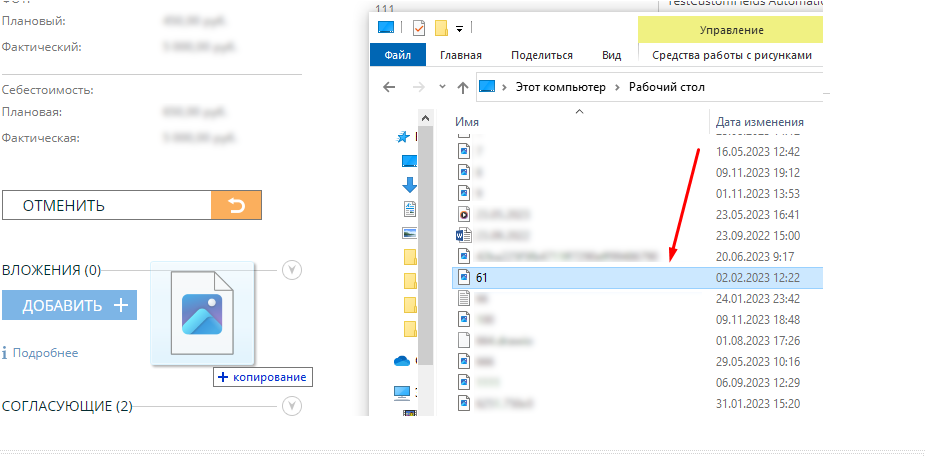
Task: Open Средства работы с рисунками tab
Action: [x=729, y=56]
